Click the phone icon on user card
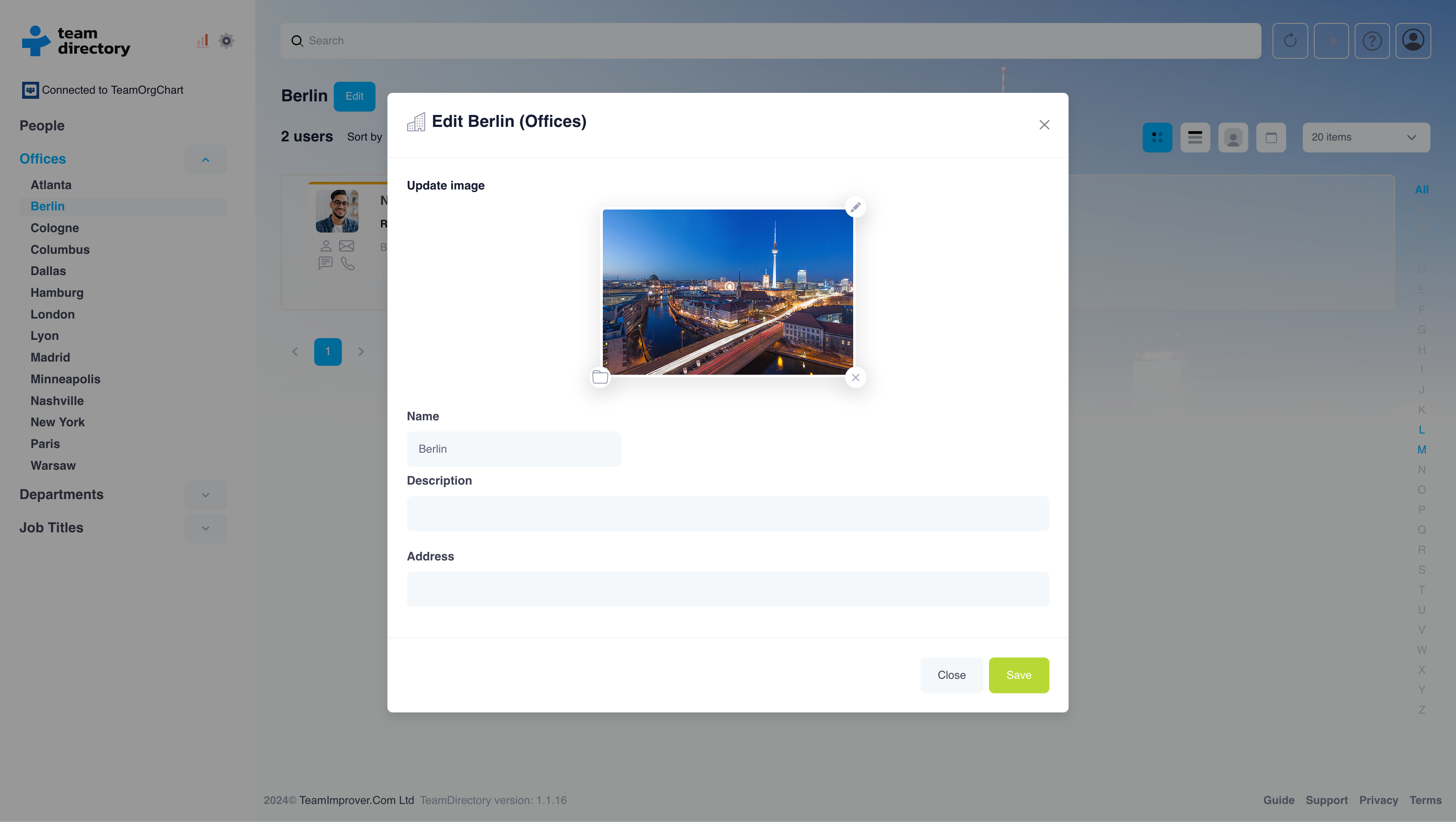The height and width of the screenshot is (824, 1456). 347,263
